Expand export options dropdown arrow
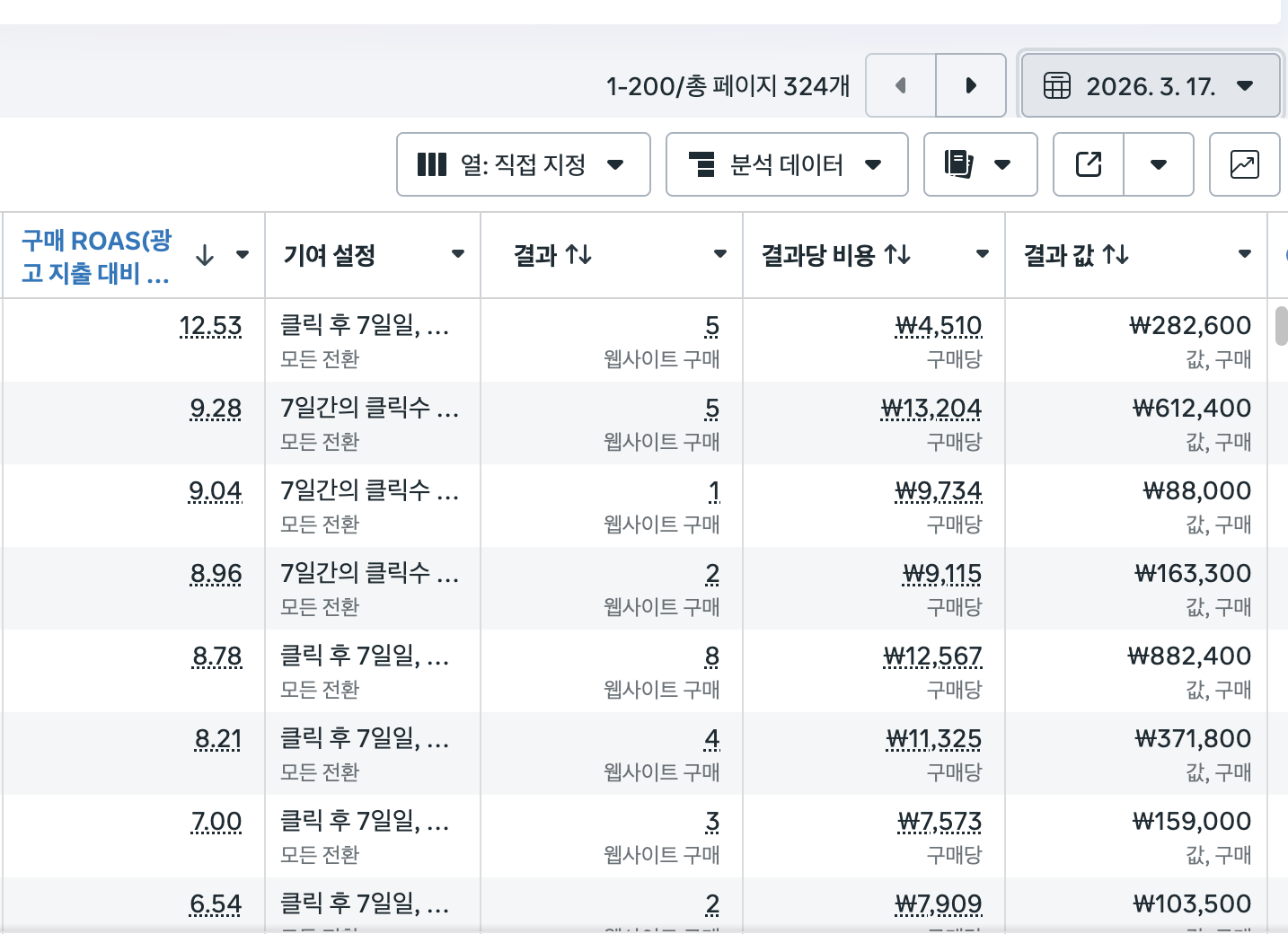The width and height of the screenshot is (1288, 934). tap(1159, 164)
